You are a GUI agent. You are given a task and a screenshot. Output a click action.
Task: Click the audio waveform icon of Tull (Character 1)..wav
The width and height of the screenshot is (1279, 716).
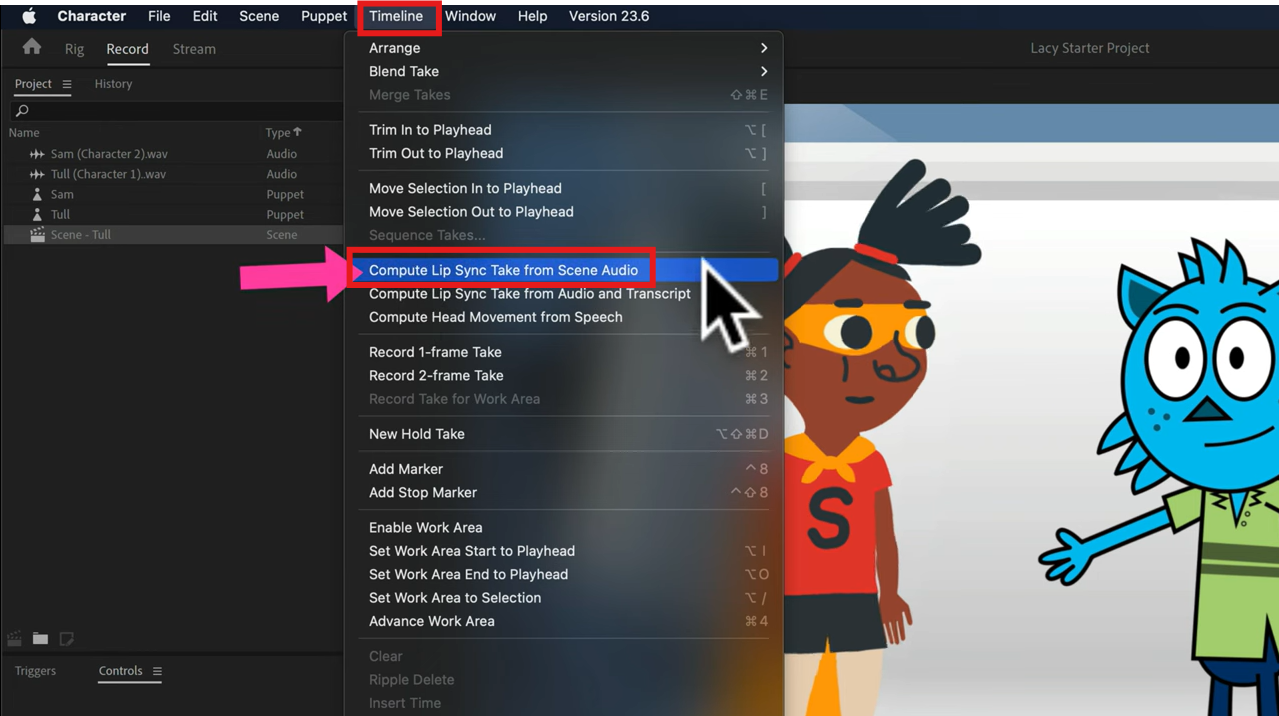tap(37, 174)
